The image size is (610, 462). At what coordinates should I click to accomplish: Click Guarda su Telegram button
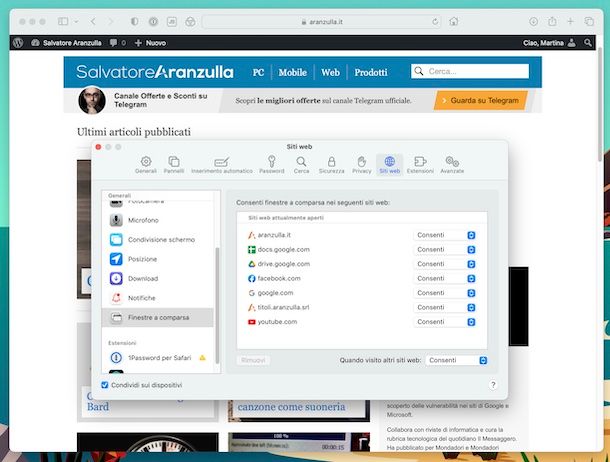(x=481, y=100)
